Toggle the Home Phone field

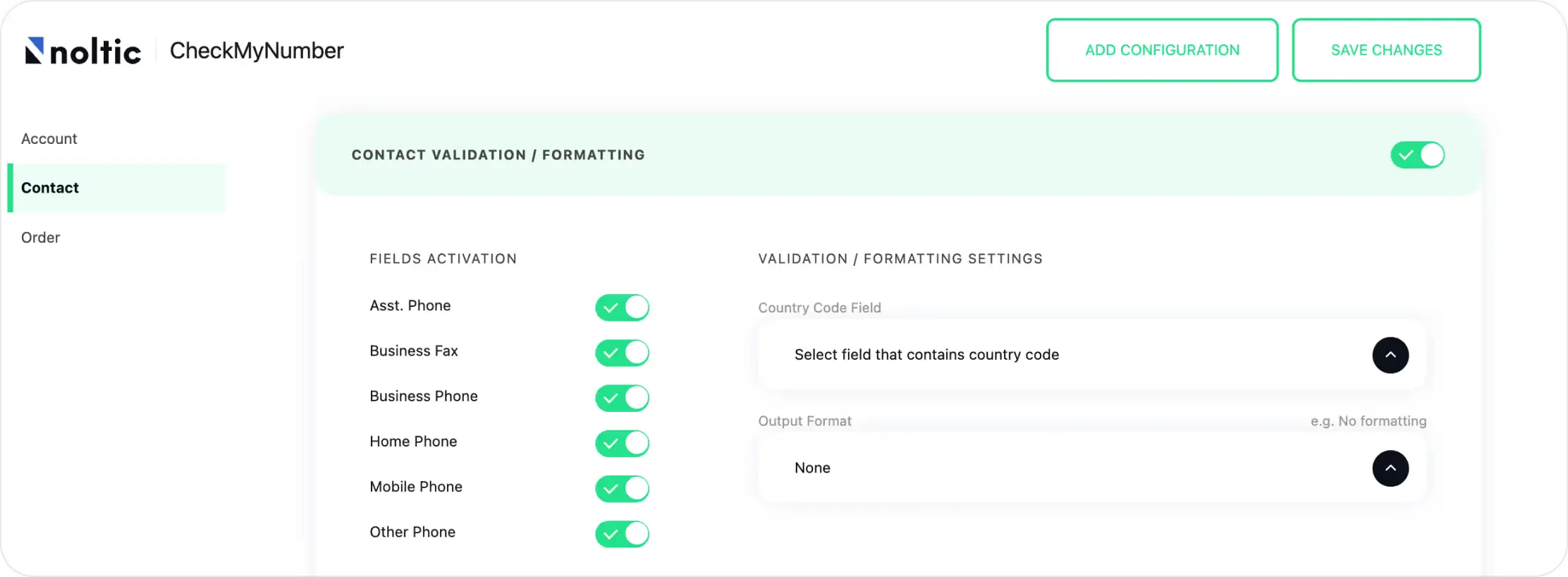click(x=622, y=444)
